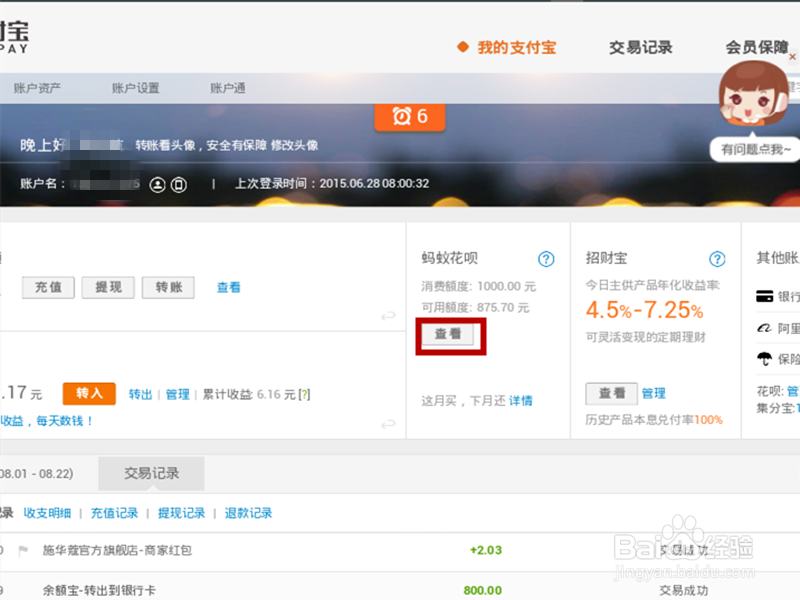800x600 pixels.
Task: Open transaction 余额宝-转出到银行卡
Action: pyautogui.click(x=99, y=590)
